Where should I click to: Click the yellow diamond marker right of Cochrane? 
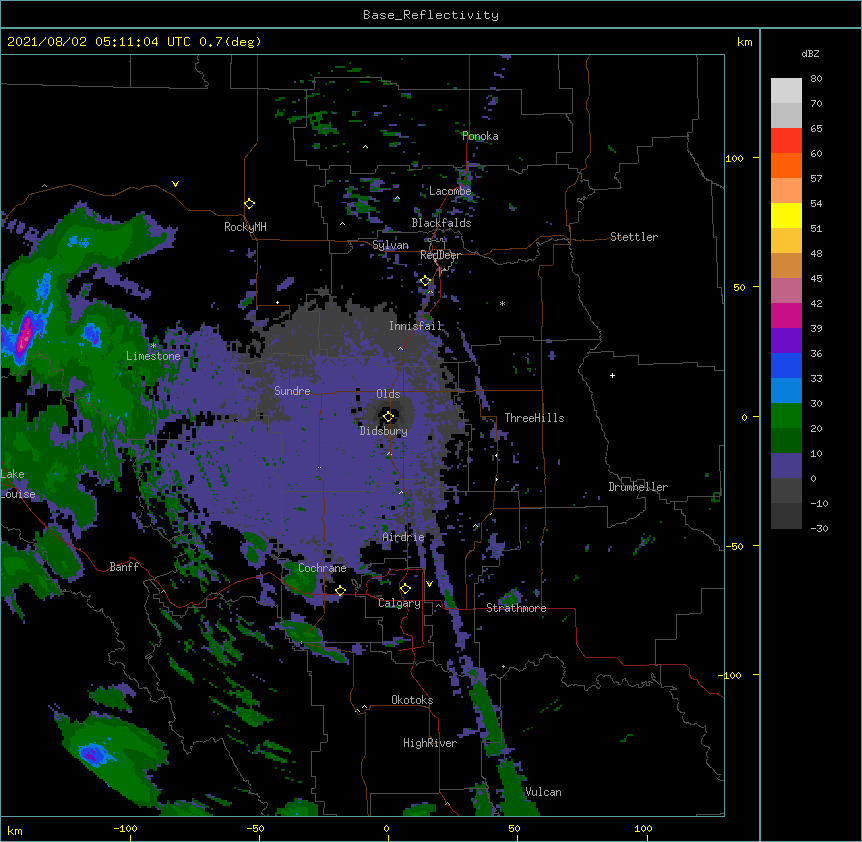(x=340, y=590)
